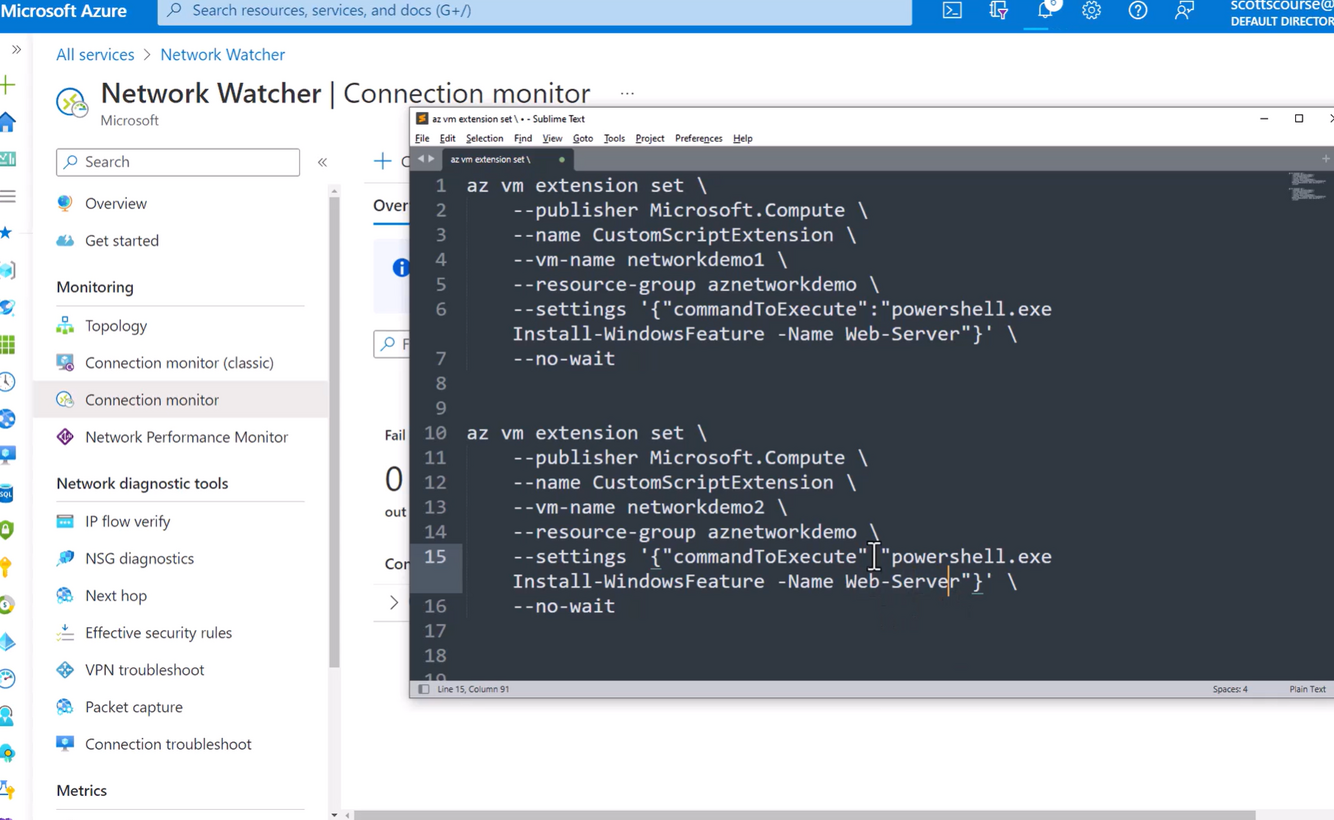Open the Plain Text syntax selector
The image size is (1334, 820).
1307,689
